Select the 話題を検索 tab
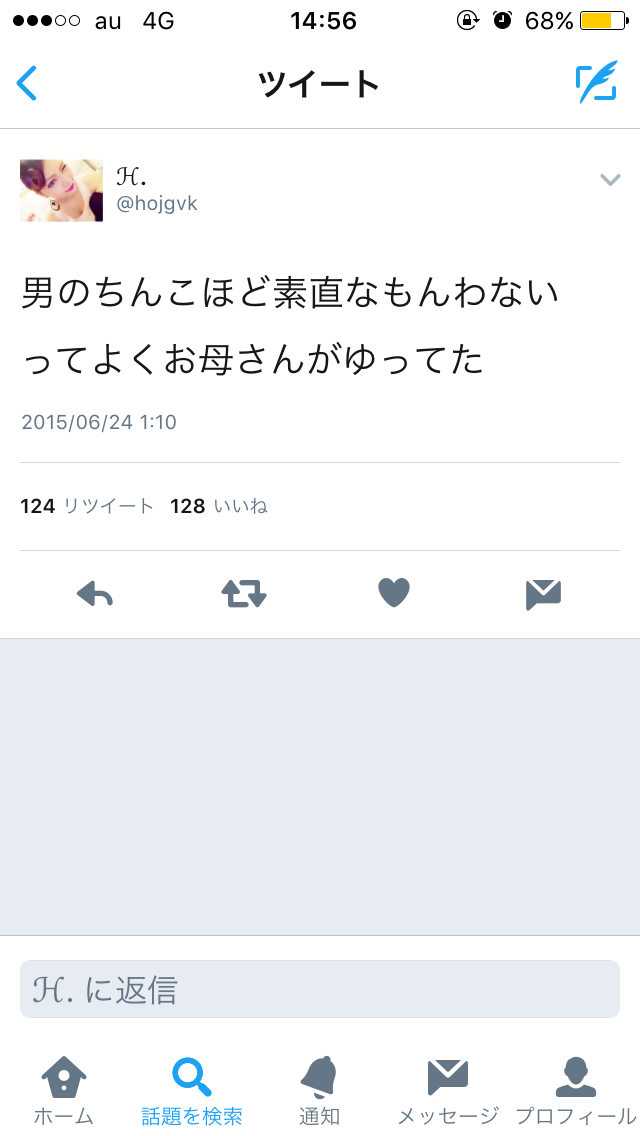Viewport: 640px width, 1136px height. click(x=192, y=1090)
